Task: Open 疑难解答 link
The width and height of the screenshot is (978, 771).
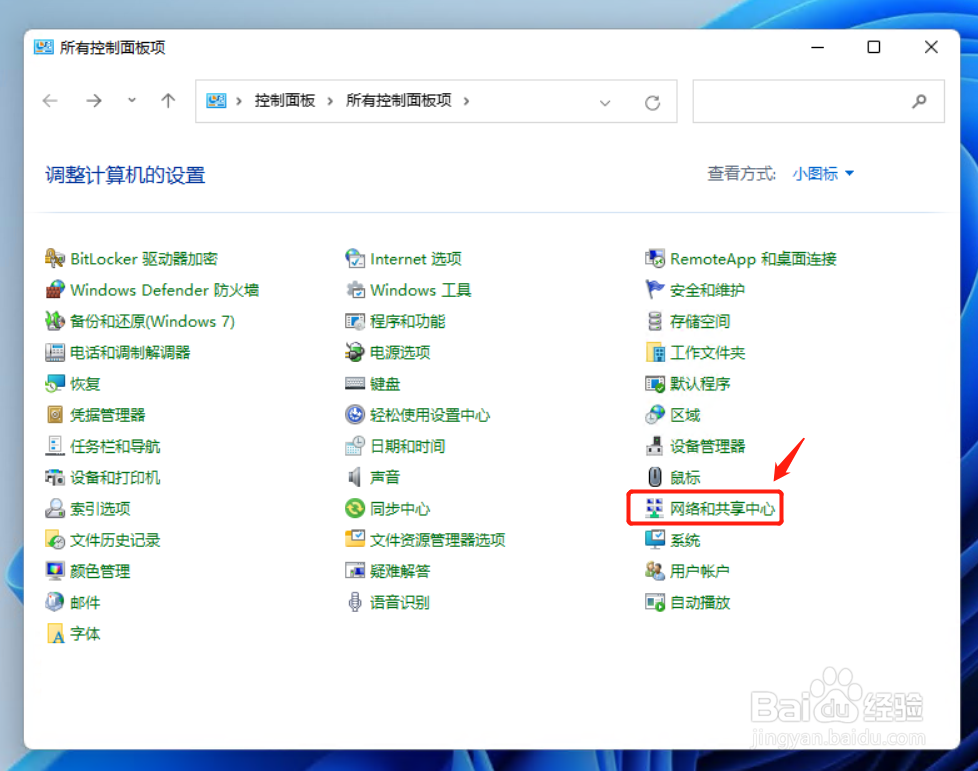Action: (400, 571)
